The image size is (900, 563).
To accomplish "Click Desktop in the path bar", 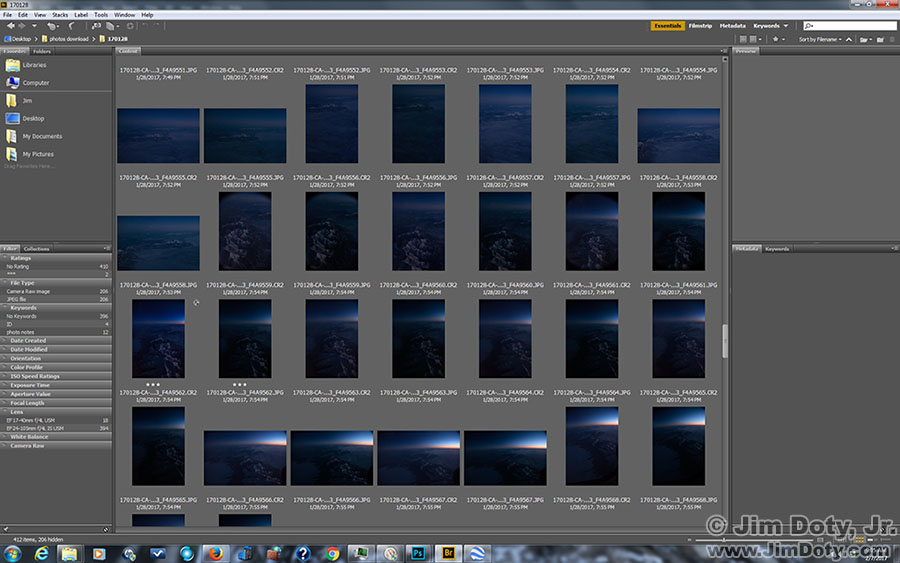I will (18, 39).
